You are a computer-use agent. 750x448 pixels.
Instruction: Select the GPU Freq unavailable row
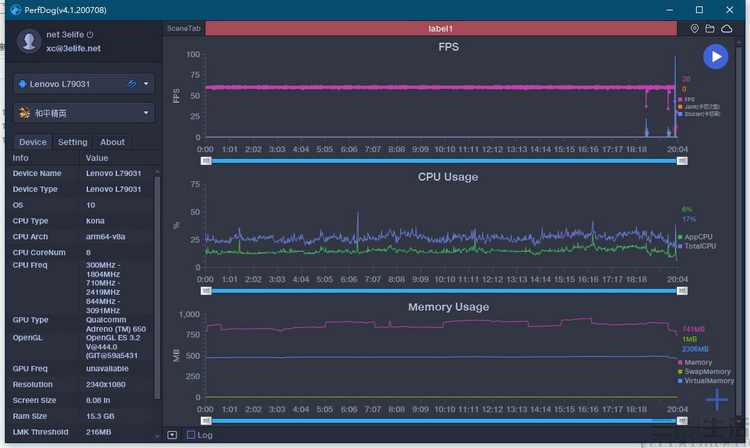[x=80, y=369]
